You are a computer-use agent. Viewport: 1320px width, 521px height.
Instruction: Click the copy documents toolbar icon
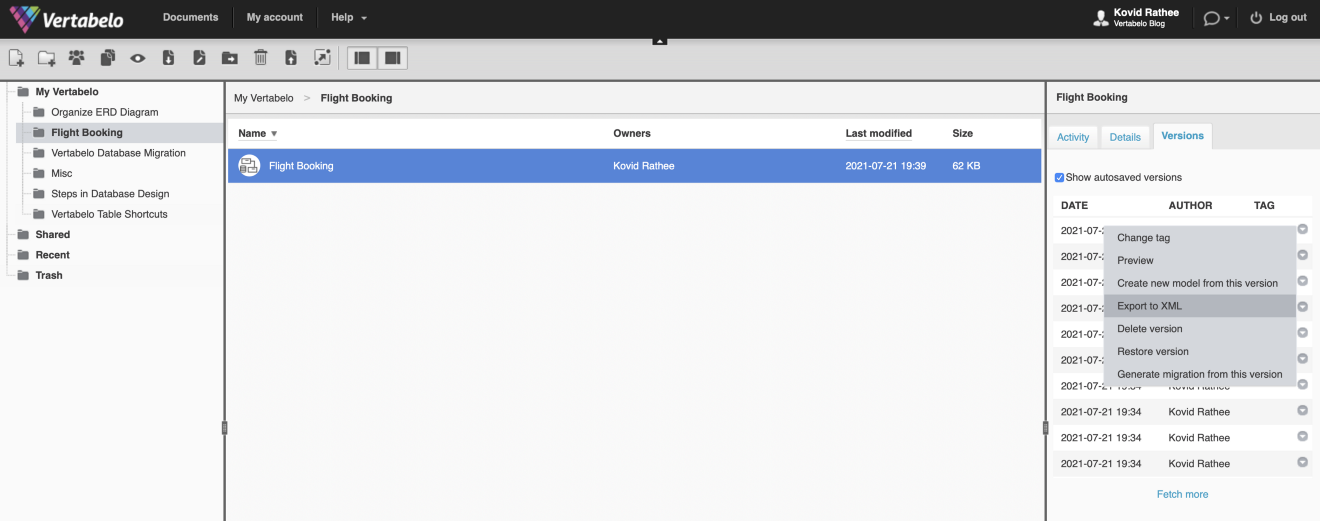click(107, 58)
